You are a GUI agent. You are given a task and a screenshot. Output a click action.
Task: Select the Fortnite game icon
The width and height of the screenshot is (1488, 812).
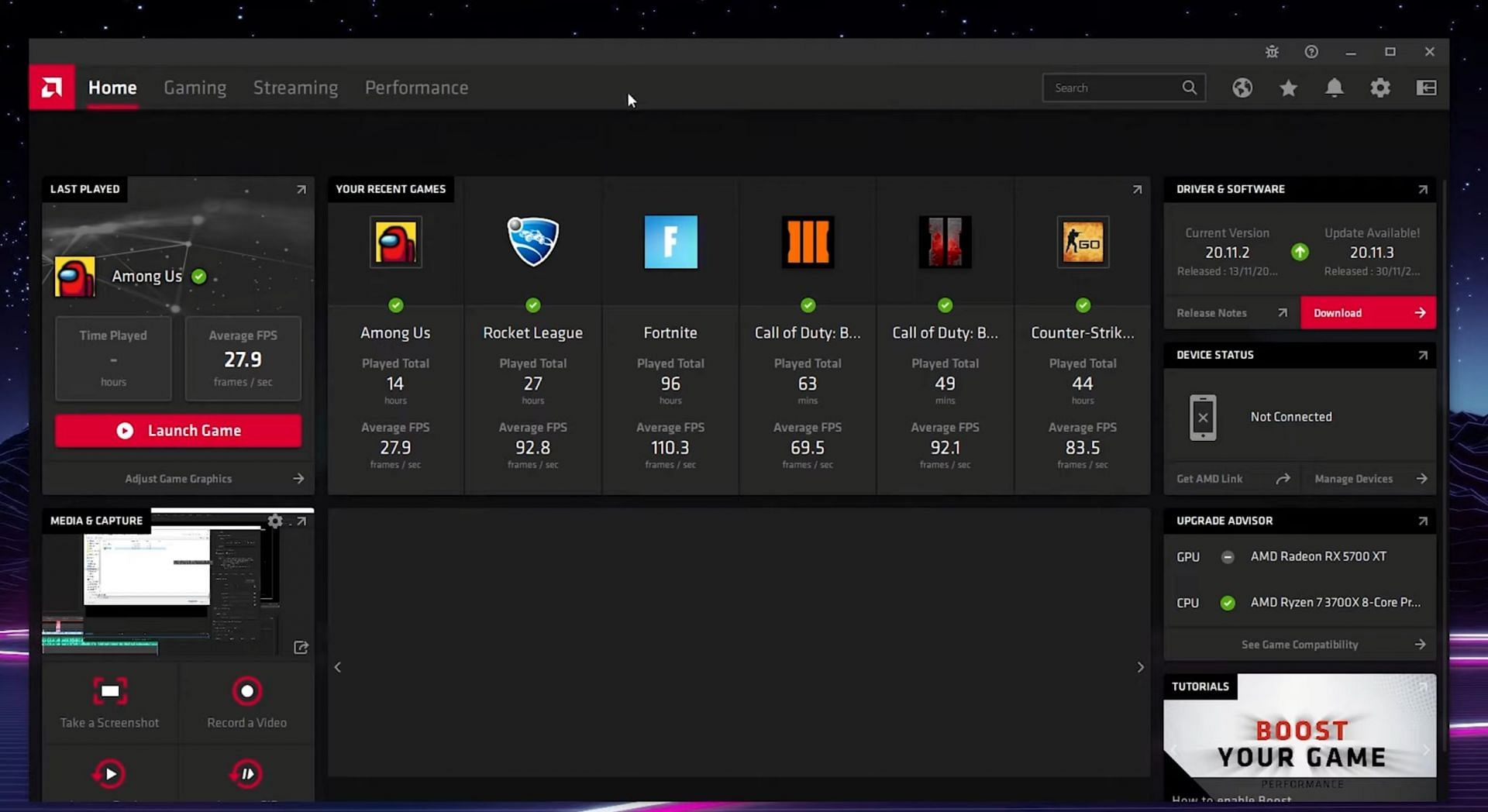[670, 242]
